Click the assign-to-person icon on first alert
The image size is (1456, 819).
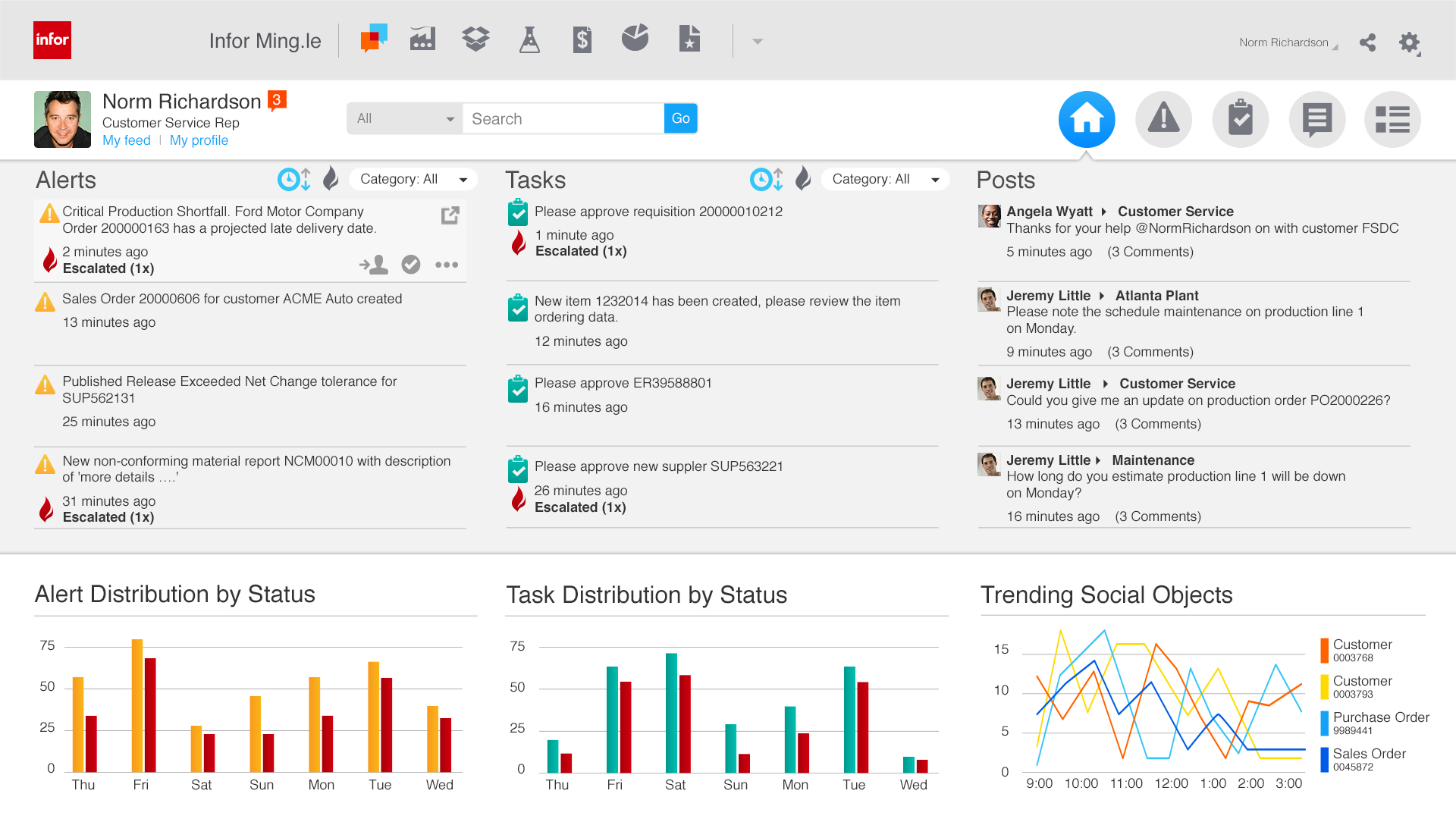pyautogui.click(x=374, y=265)
